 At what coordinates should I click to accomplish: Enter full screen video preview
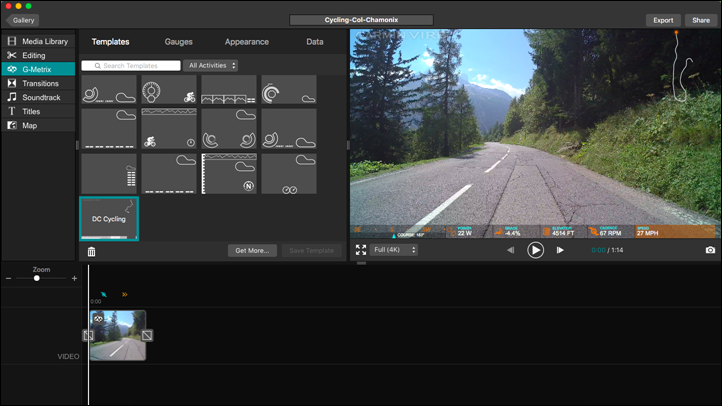tap(361, 250)
